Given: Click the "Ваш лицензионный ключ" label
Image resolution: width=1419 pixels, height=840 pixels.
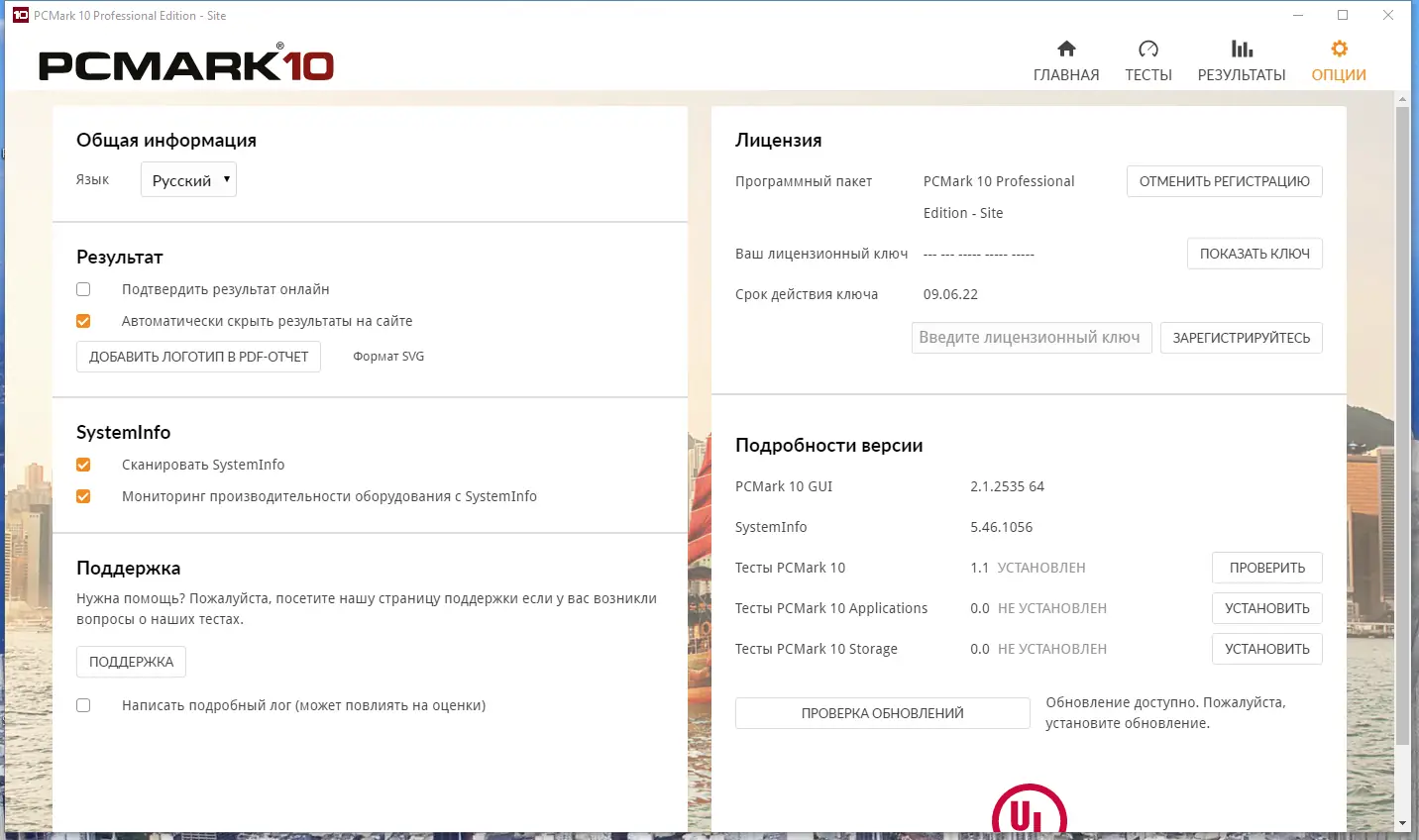Looking at the screenshot, I should tap(821, 254).
